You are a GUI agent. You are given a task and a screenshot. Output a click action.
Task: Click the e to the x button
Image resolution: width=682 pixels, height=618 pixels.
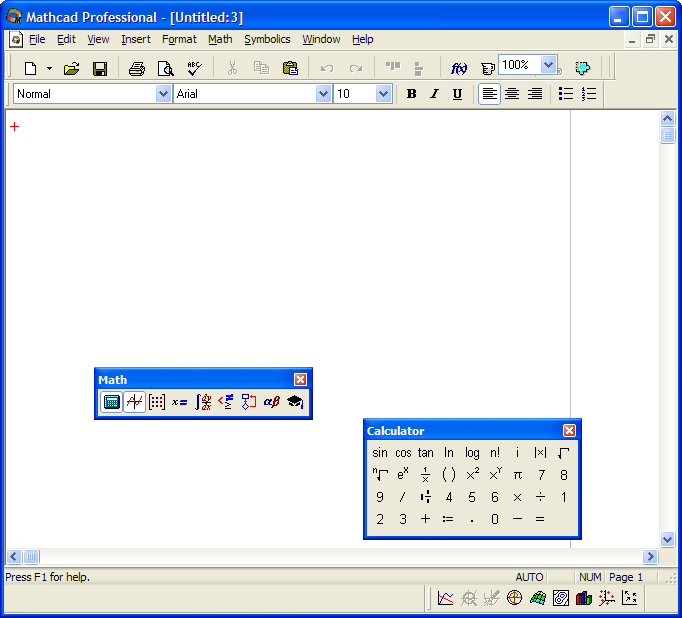click(403, 475)
